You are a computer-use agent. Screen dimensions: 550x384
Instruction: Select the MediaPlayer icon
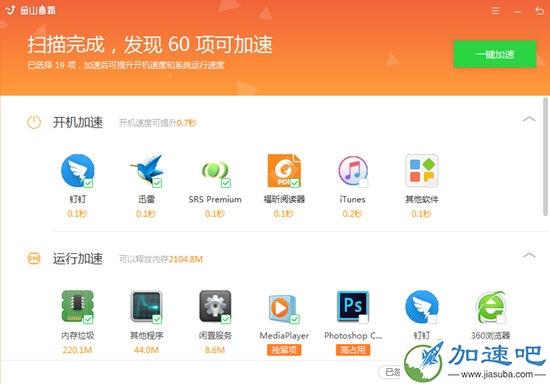[284, 308]
